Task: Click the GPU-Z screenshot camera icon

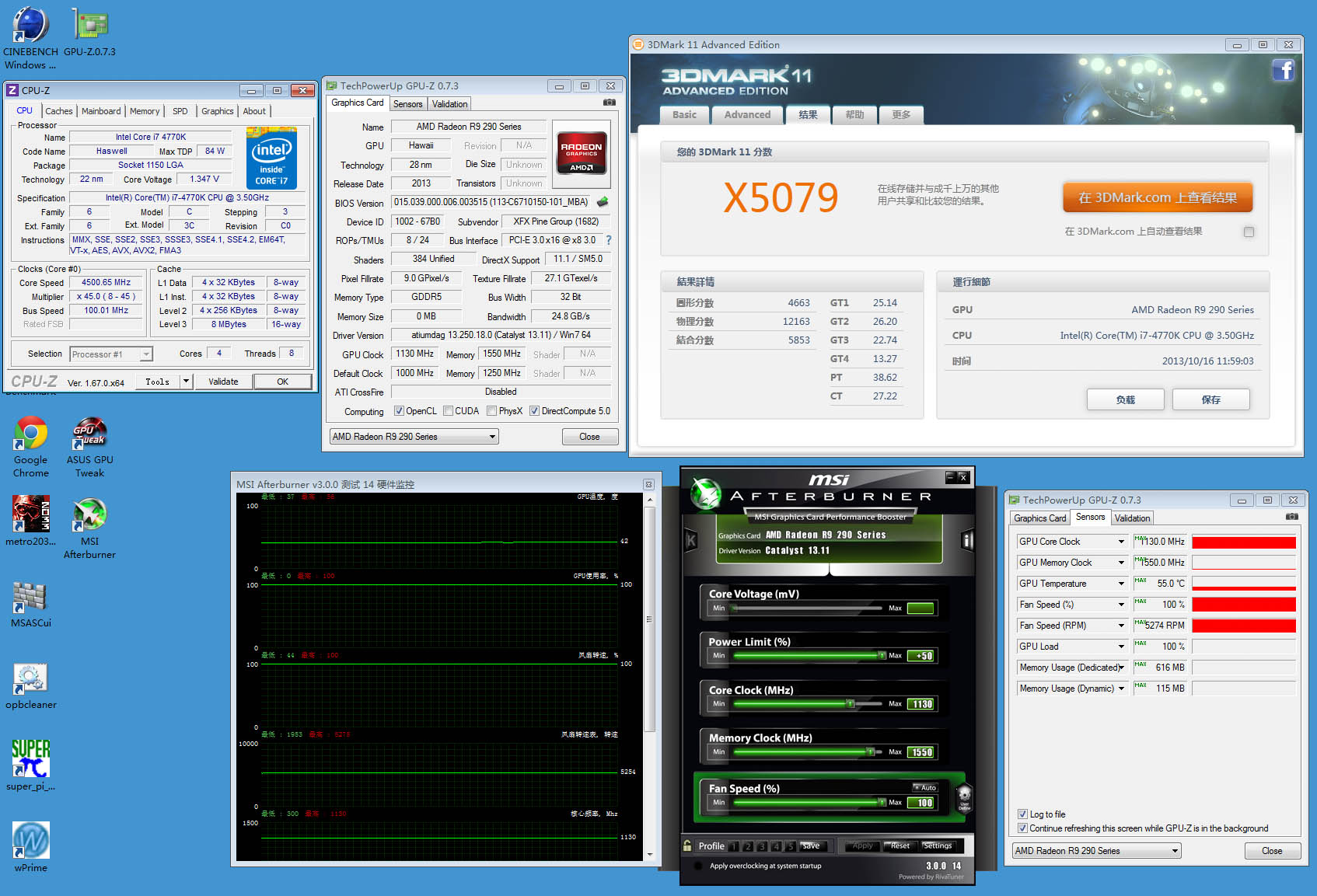Action: (x=610, y=103)
